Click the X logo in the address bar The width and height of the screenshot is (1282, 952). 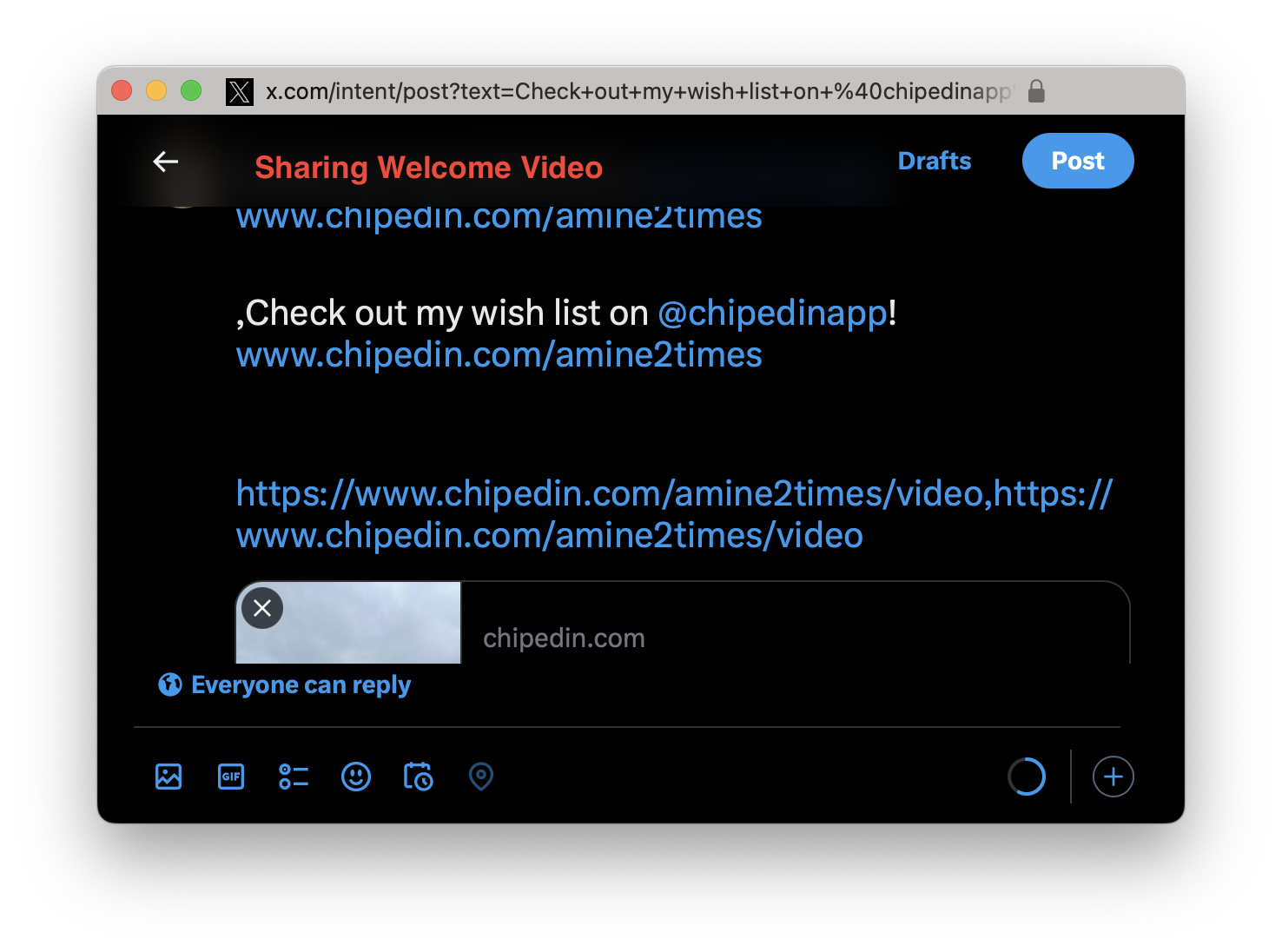[x=240, y=91]
